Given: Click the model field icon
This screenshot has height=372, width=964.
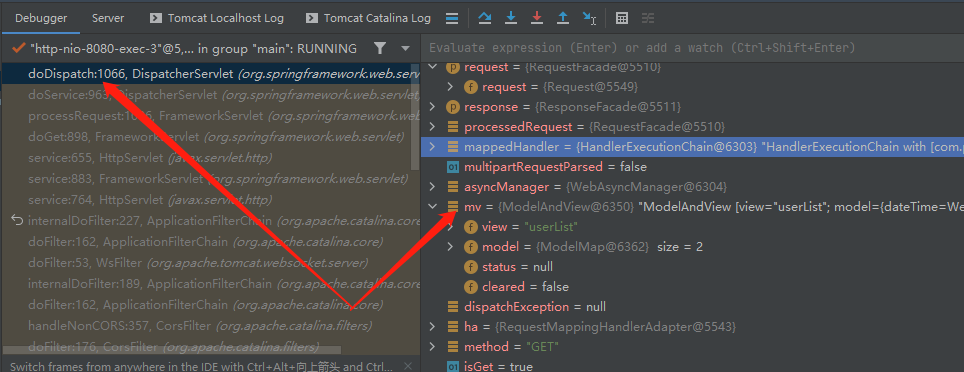Looking at the screenshot, I should tap(471, 247).
